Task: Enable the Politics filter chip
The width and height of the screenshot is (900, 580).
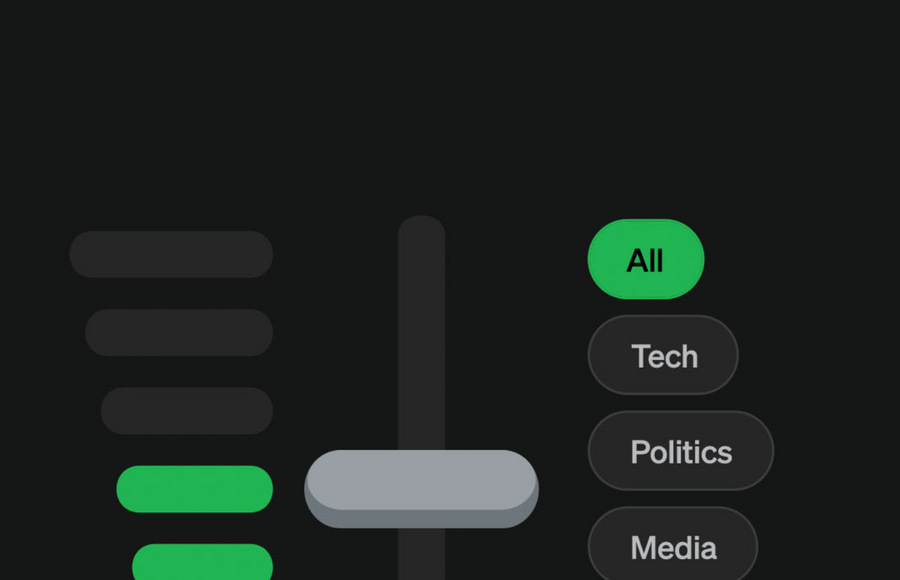Action: pyautogui.click(x=680, y=452)
